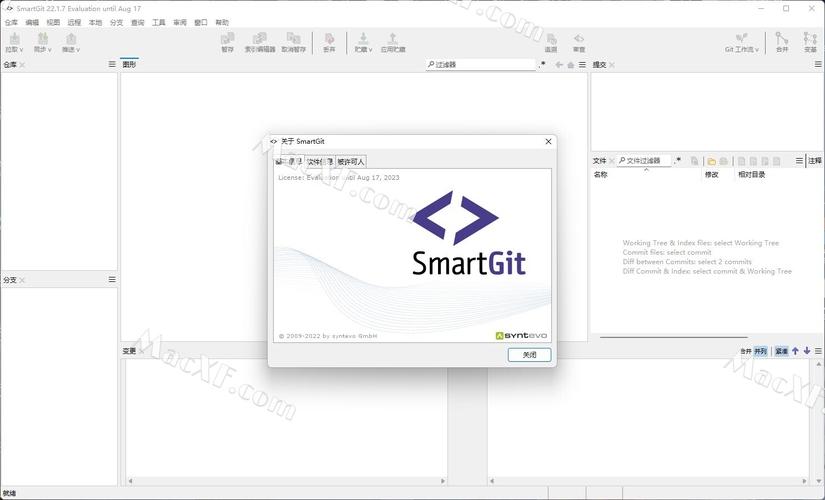Toggle side-by-side (并列) diff view
The width and height of the screenshot is (825, 500).
[x=760, y=351]
